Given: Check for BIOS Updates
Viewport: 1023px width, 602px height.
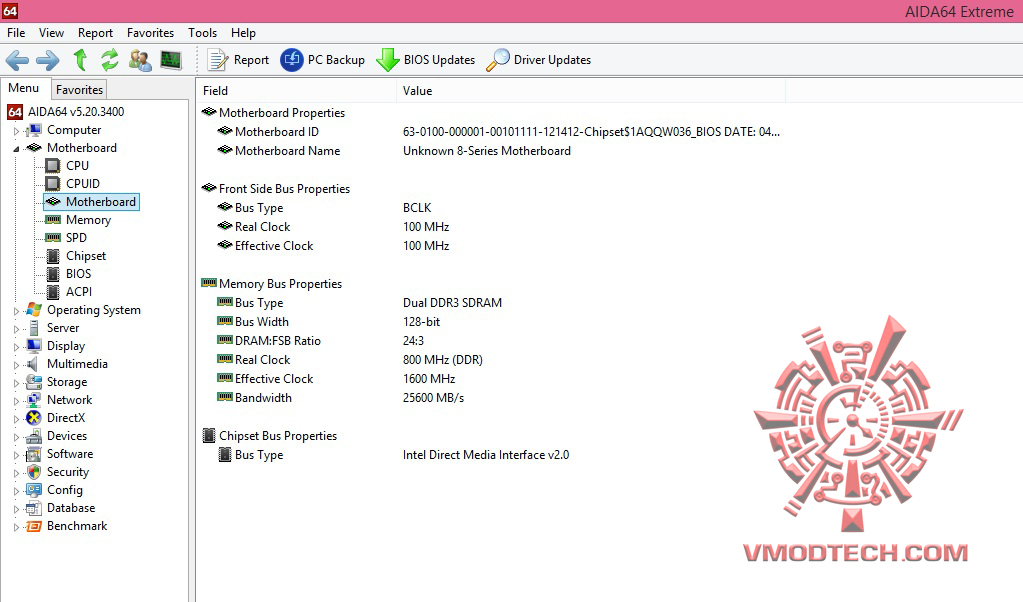Looking at the screenshot, I should pos(425,60).
